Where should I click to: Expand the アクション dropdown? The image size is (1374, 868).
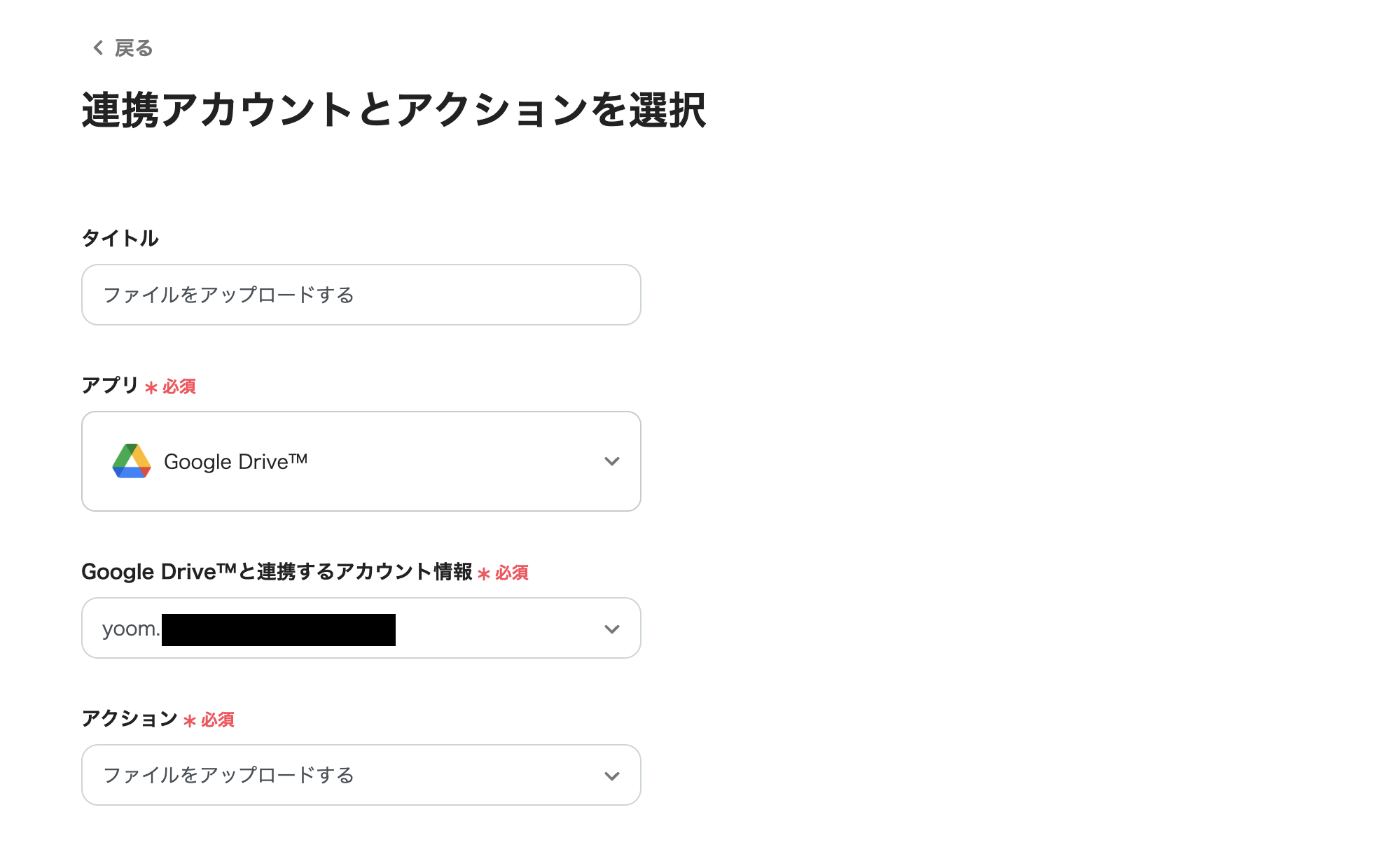(360, 775)
